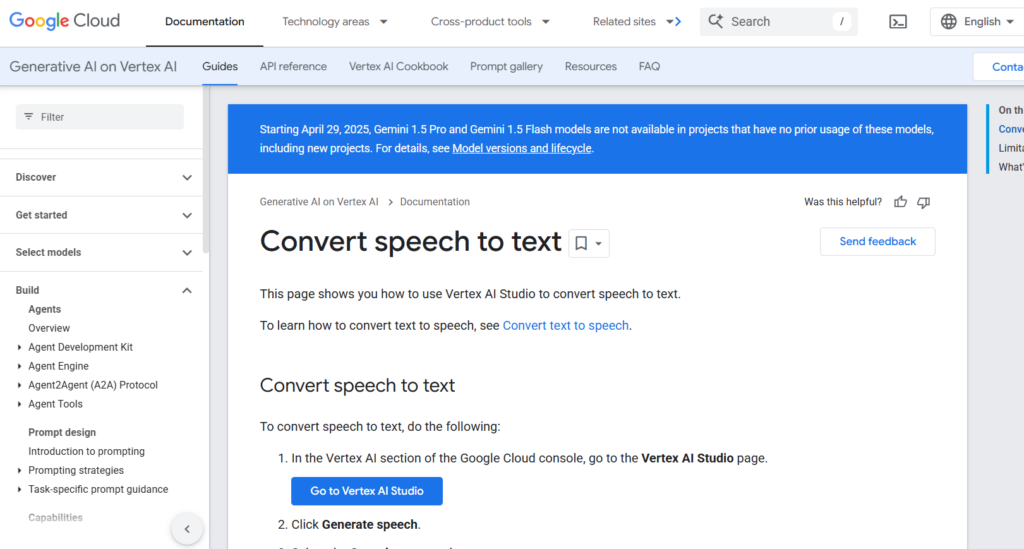Expand Task-specific prompt guidance item

[19, 489]
